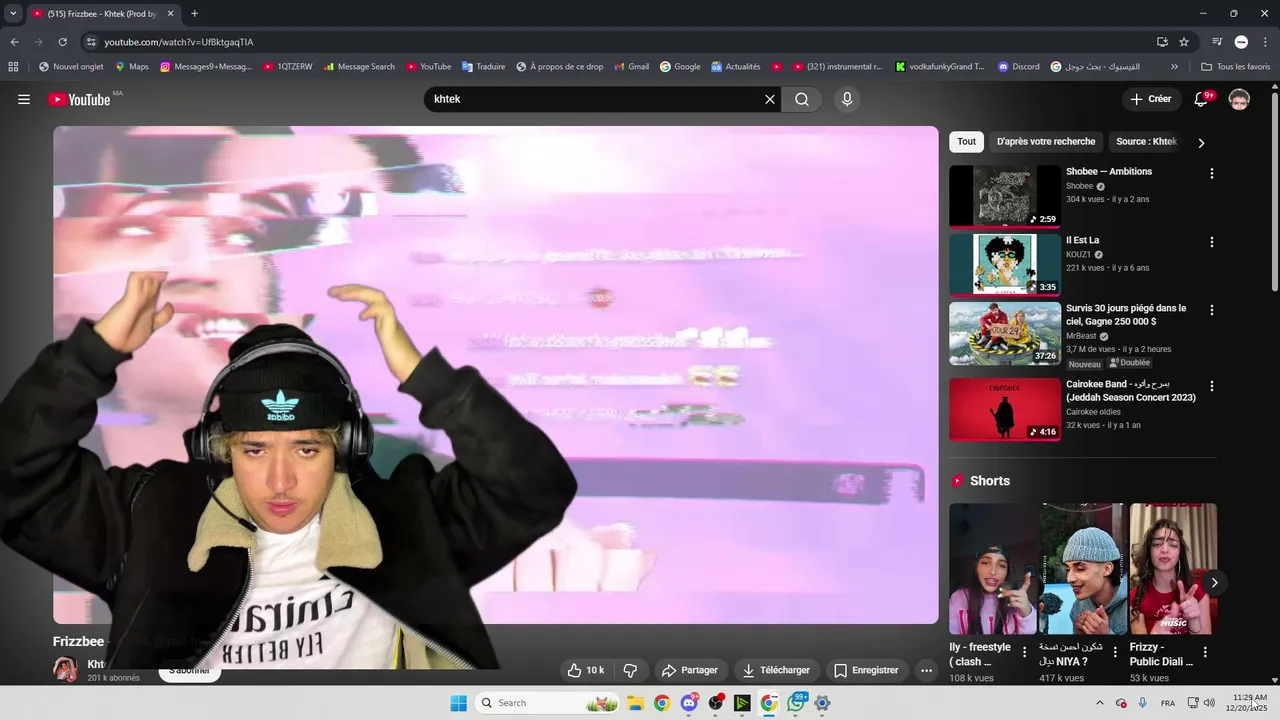1280x720 pixels.
Task: Open the Windows Start menu
Action: coord(458,703)
